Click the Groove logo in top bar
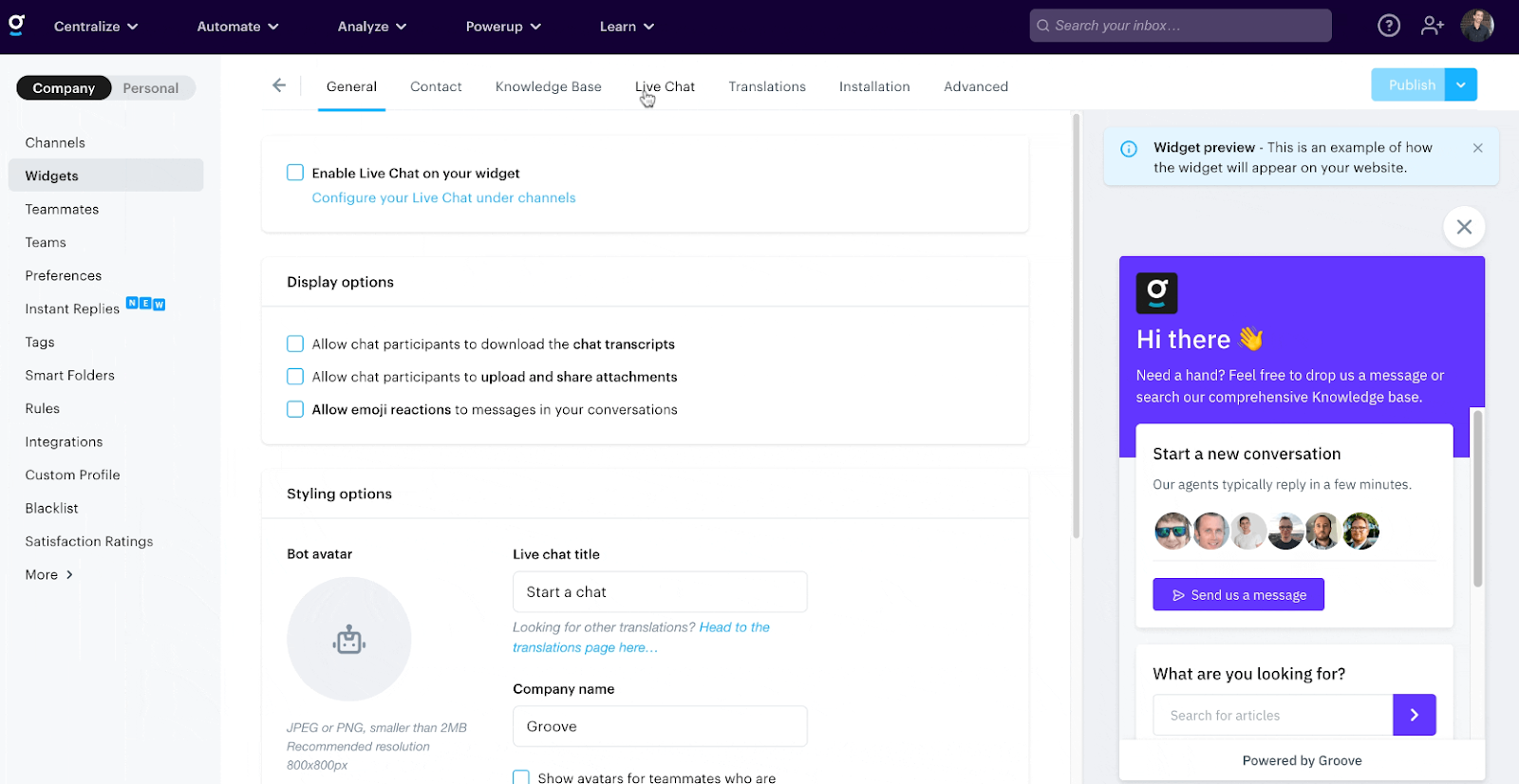The width and height of the screenshot is (1519, 784). point(16,25)
